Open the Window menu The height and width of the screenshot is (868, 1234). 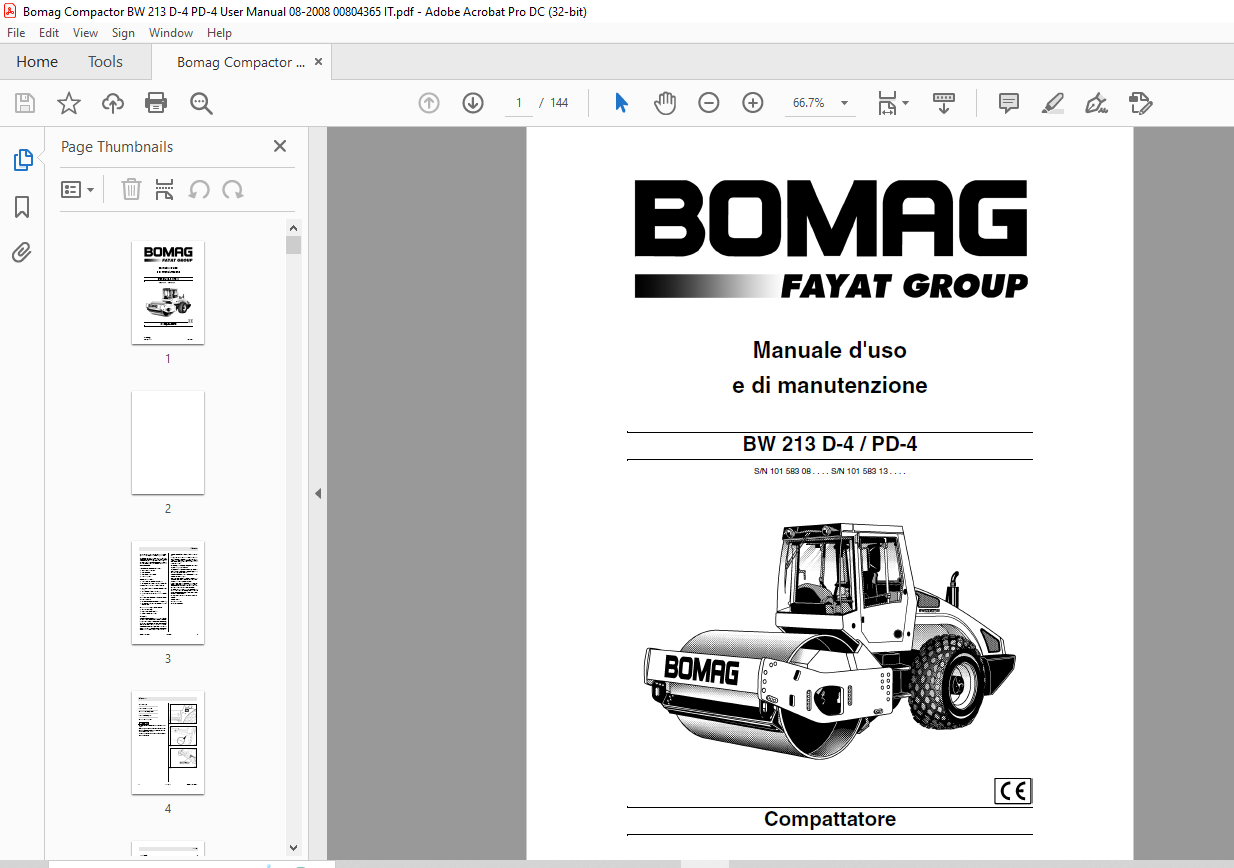click(171, 33)
